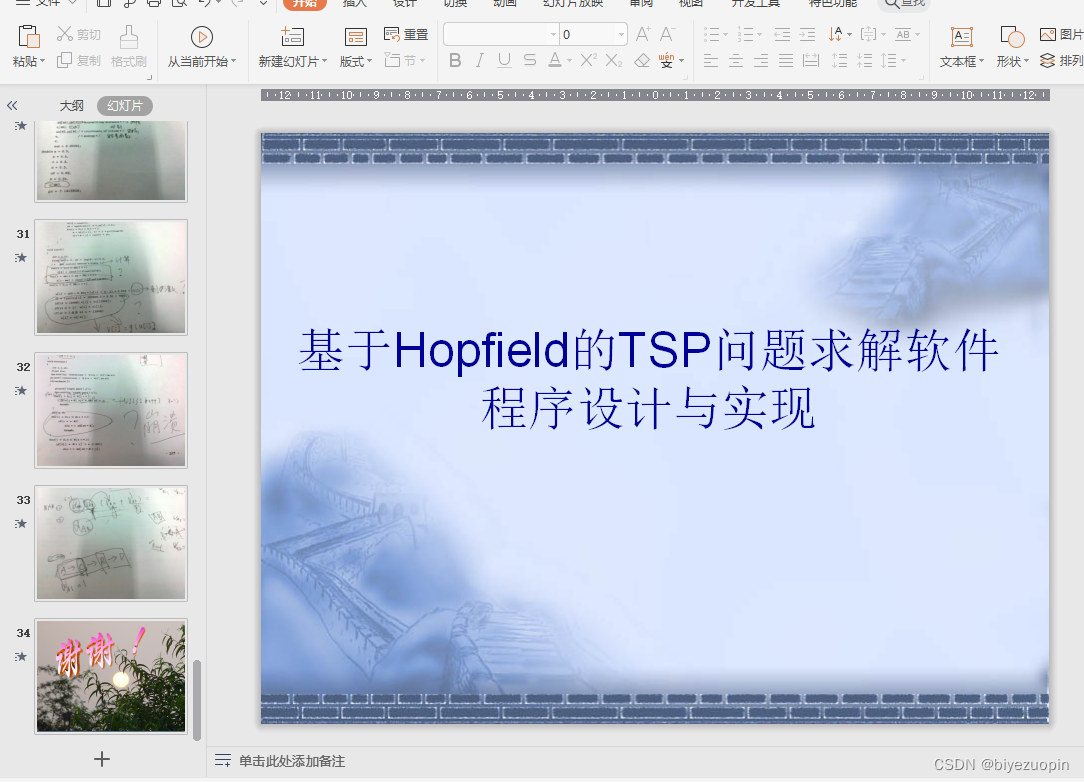Open the 节 section dropdown
The image size is (1084, 782).
422,61
